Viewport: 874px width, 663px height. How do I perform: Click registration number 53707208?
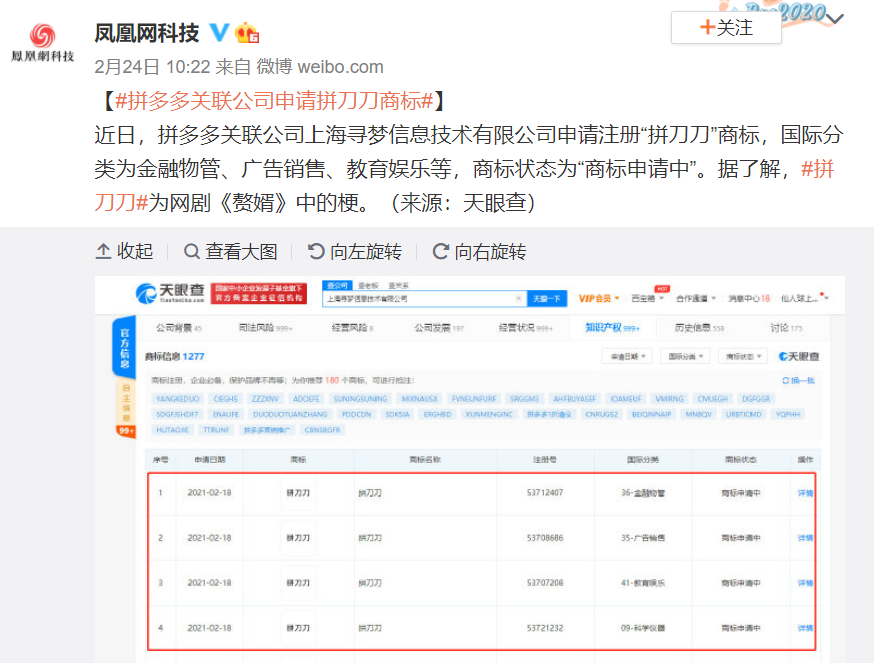545,583
